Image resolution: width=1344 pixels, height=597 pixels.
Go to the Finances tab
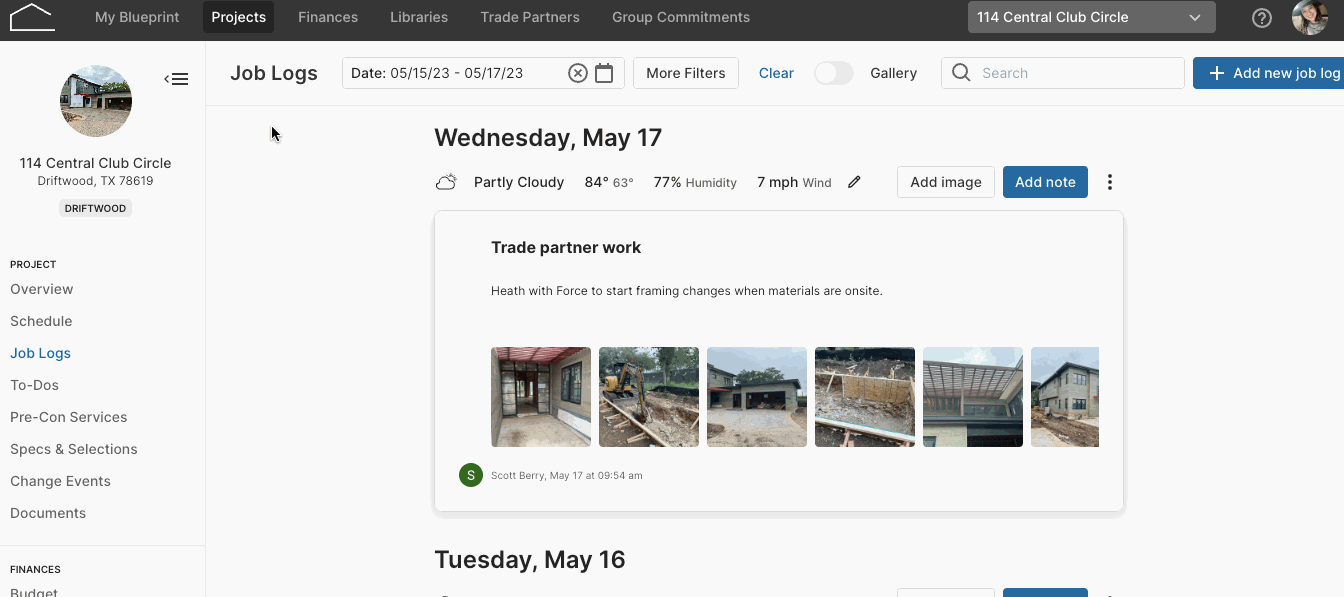[328, 17]
